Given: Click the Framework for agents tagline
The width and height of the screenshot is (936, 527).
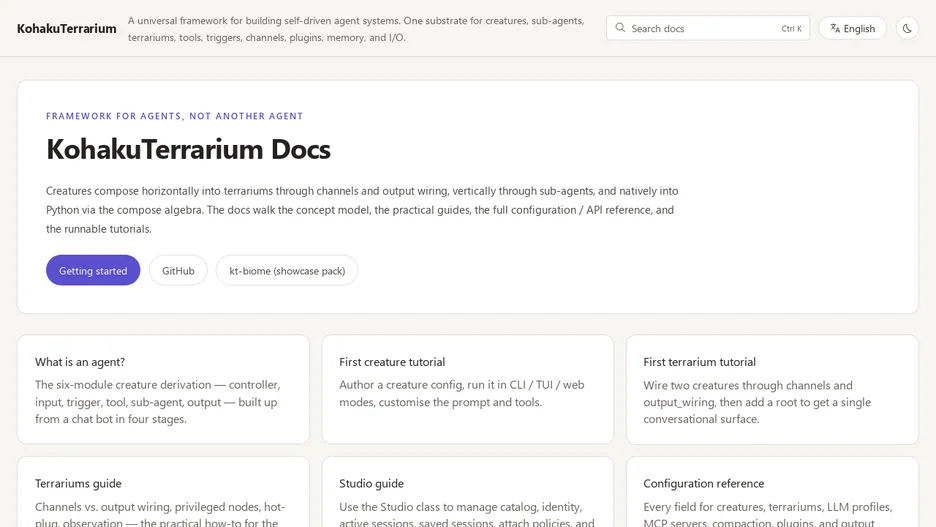Looking at the screenshot, I should tap(174, 116).
